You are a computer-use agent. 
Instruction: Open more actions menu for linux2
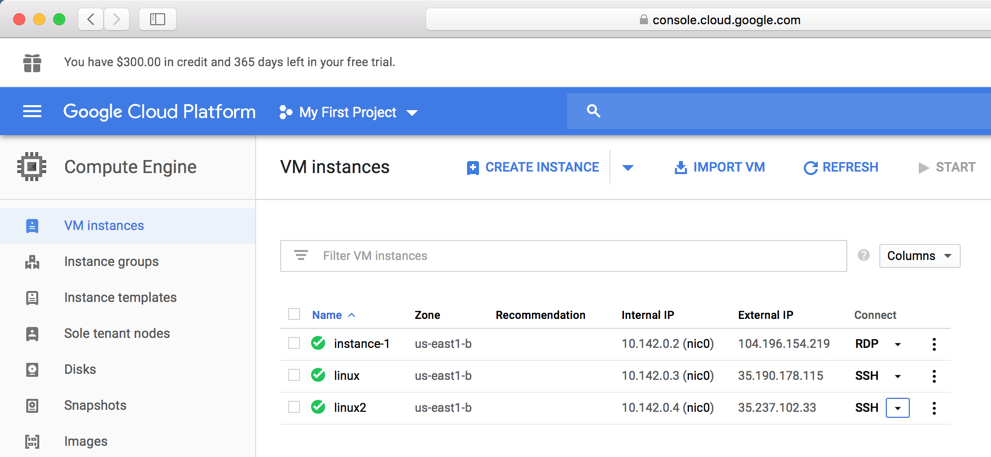(934, 408)
